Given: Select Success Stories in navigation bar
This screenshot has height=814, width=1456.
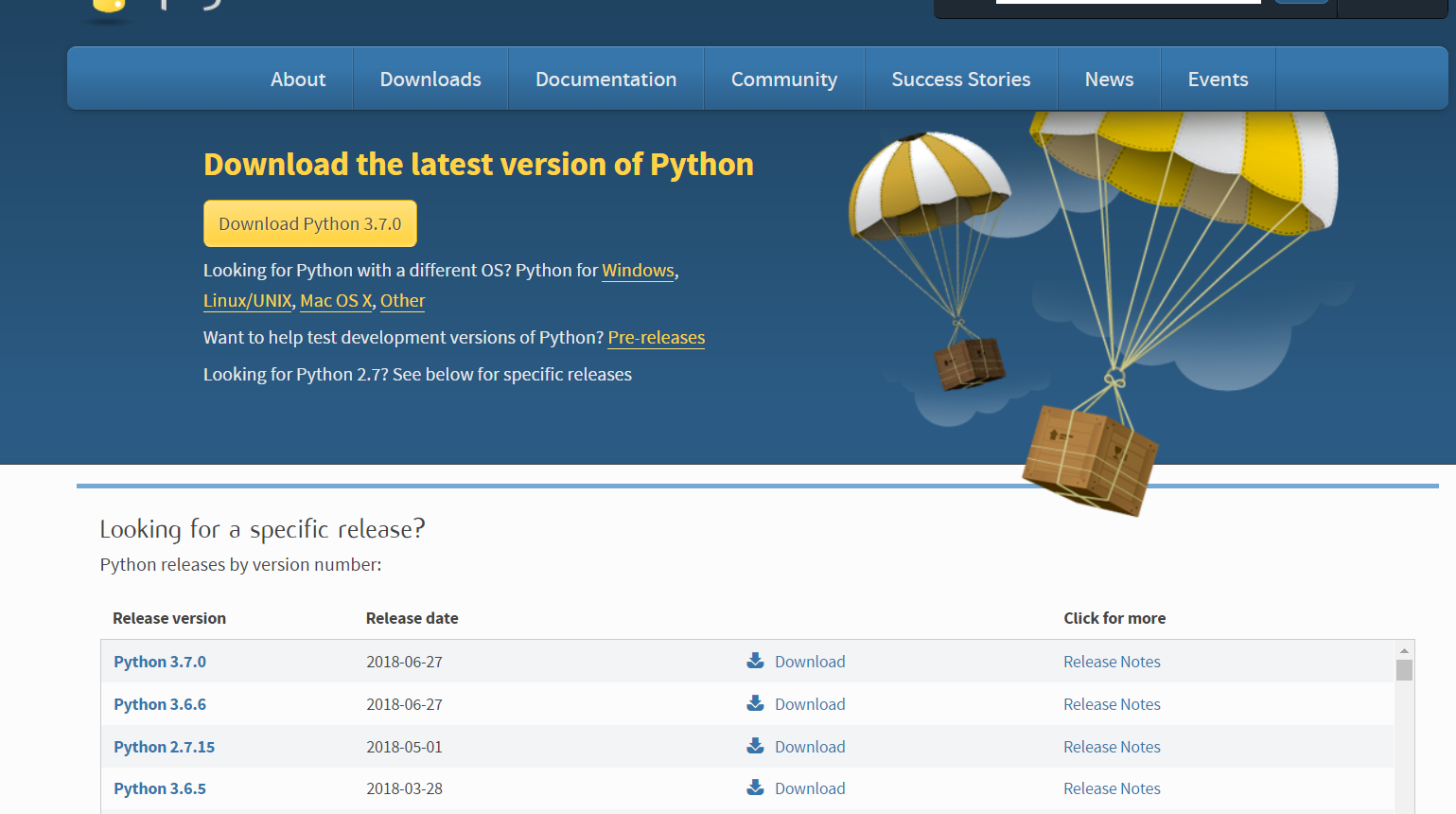Looking at the screenshot, I should (x=960, y=80).
